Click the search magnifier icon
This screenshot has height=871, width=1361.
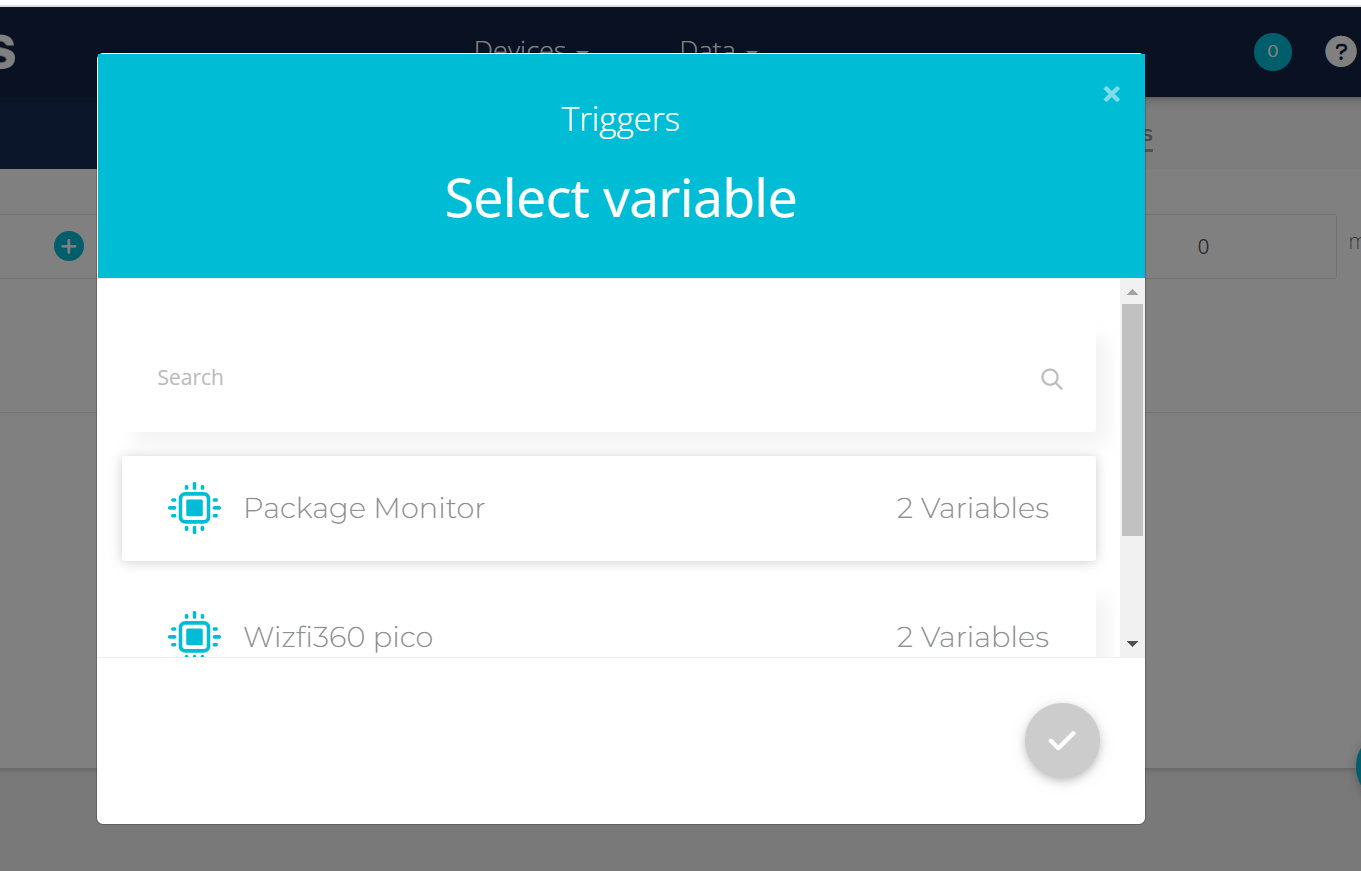(x=1051, y=379)
